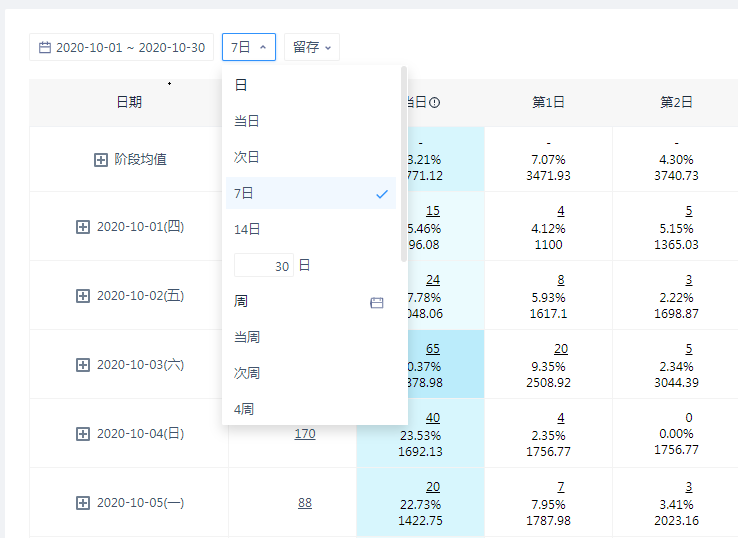
Task: Expand the 2020-10-02(五) row
Action: coord(83,296)
